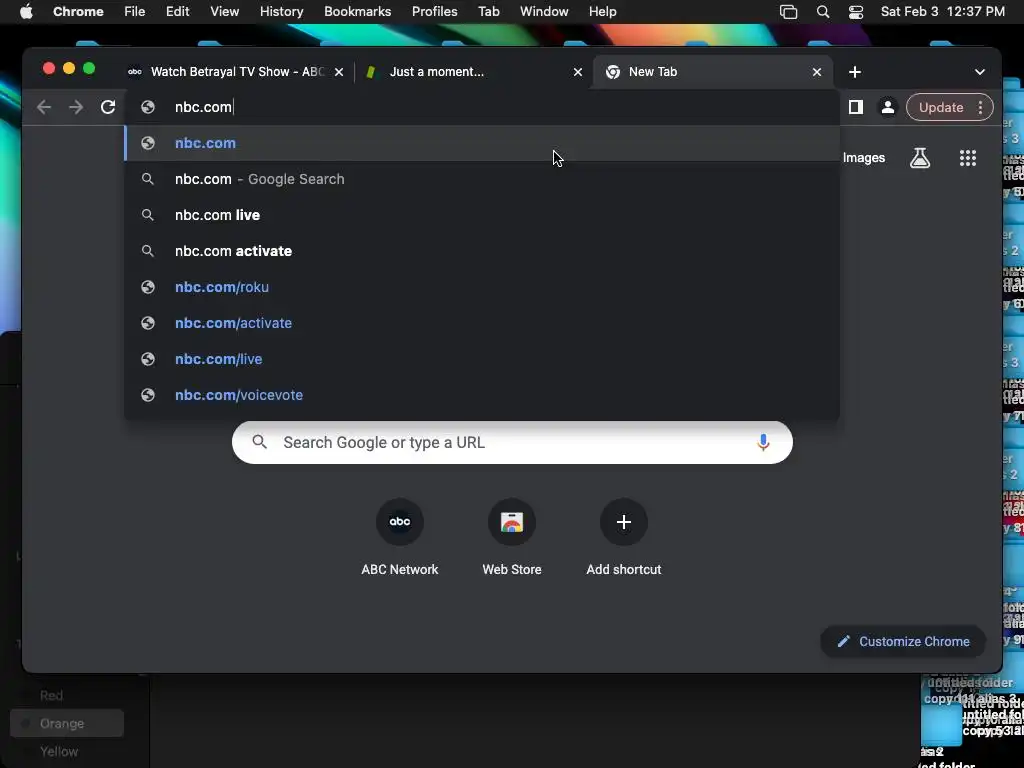The height and width of the screenshot is (768, 1024).
Task: Open the Web Store shortcut
Action: [512, 537]
